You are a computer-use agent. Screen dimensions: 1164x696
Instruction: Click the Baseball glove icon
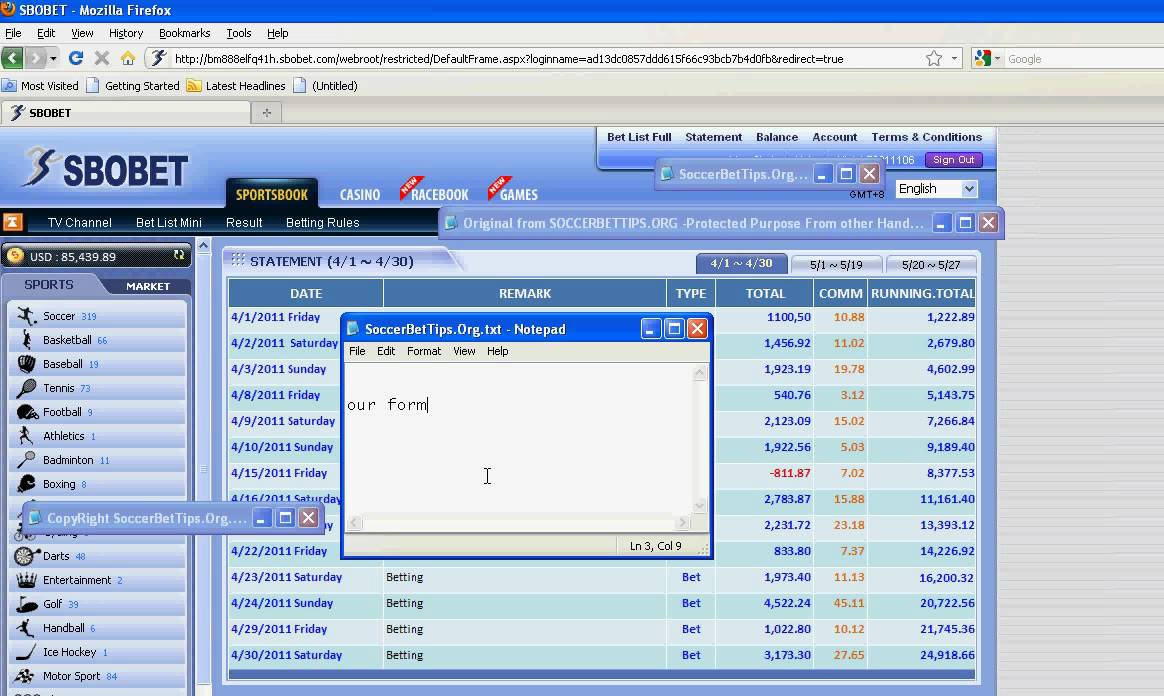tap(27, 364)
